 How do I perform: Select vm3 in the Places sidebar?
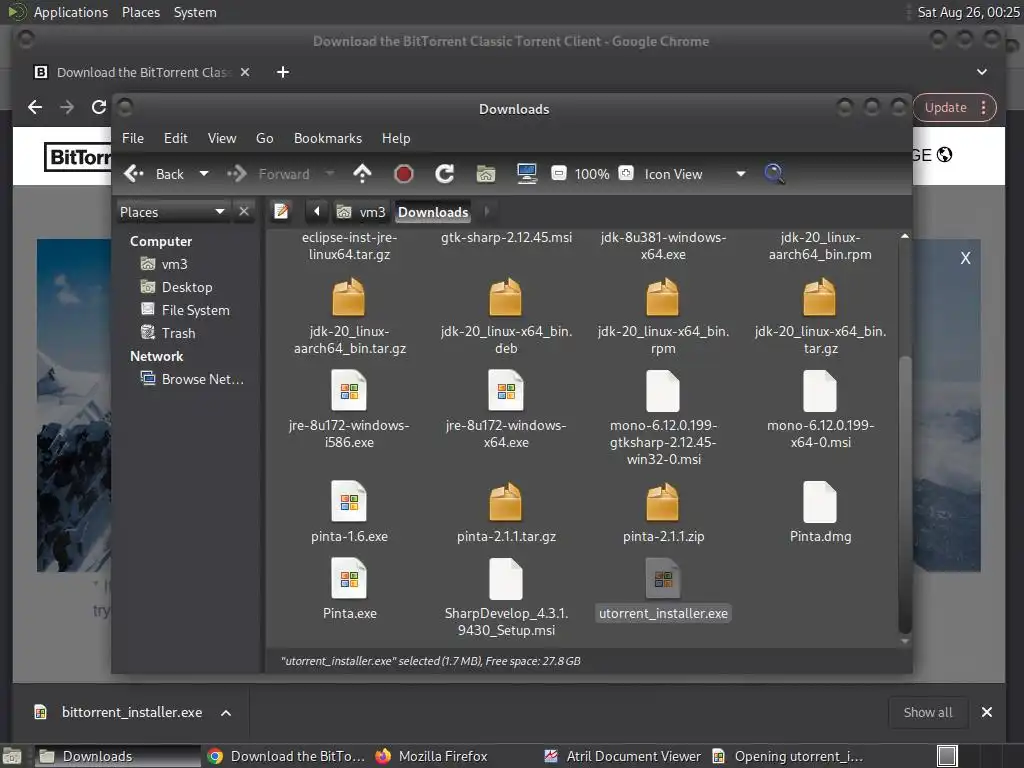pos(164,264)
